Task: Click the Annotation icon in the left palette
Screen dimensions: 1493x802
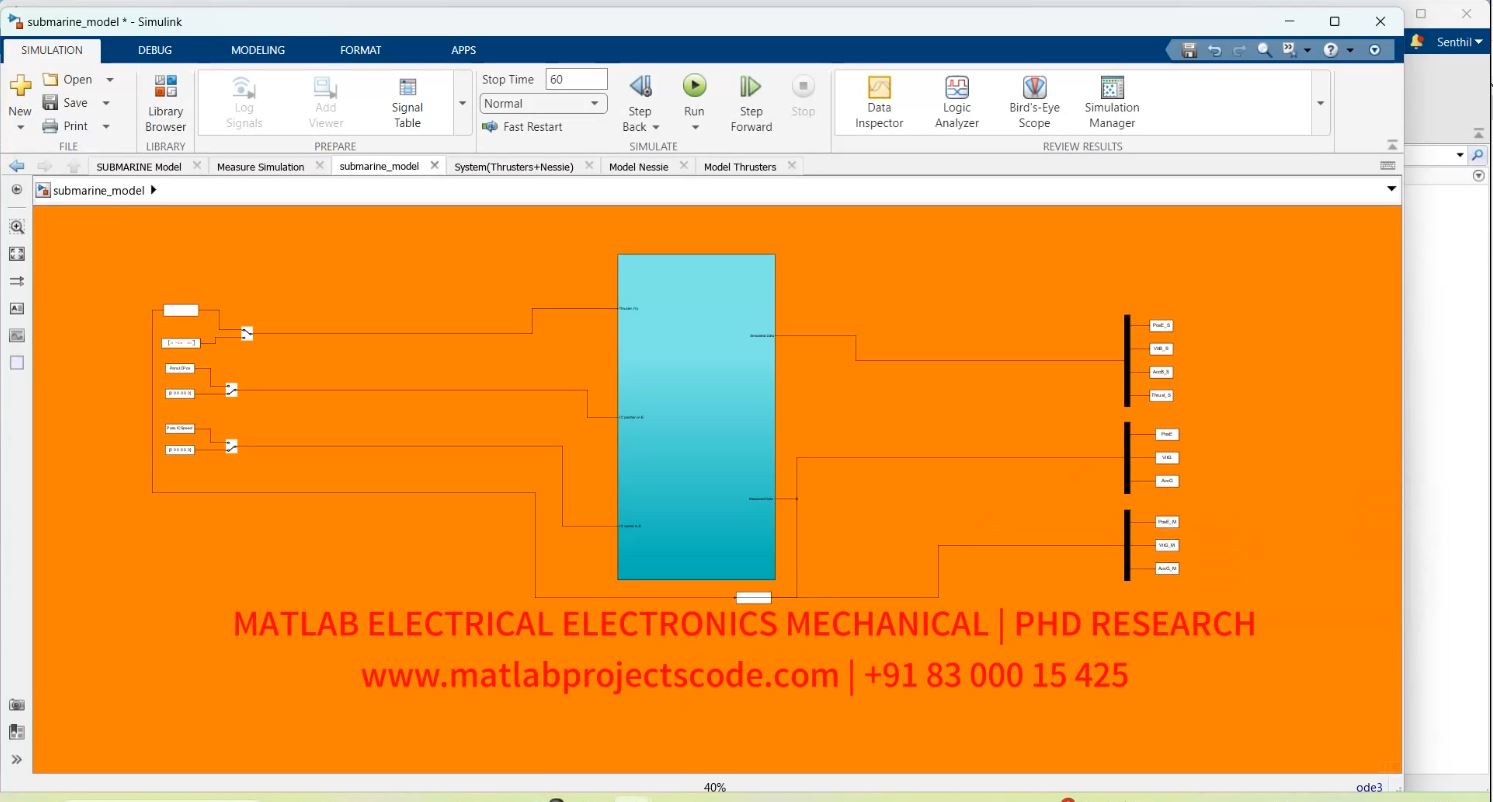Action: coord(16,308)
